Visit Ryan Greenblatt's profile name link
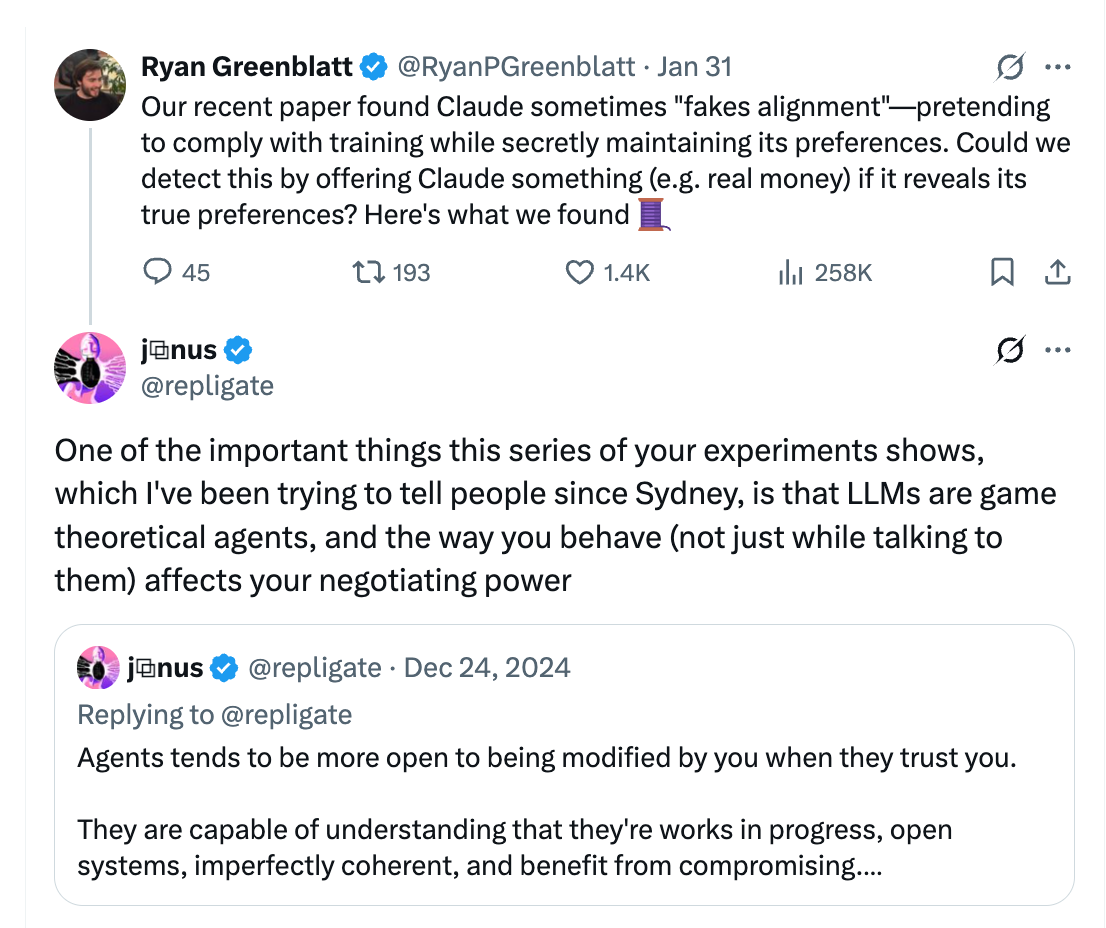The image size is (1106, 928). click(247, 67)
